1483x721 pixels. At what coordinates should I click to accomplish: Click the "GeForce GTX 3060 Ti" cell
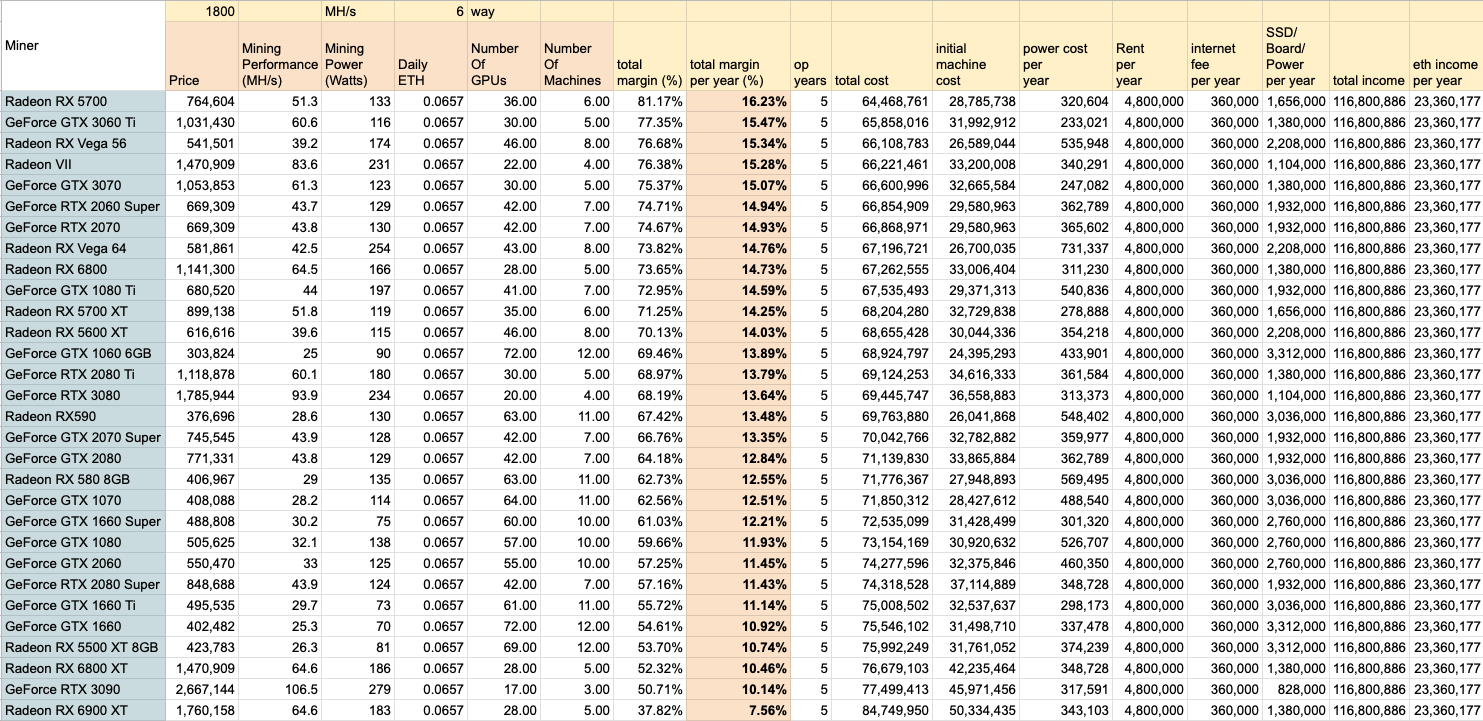[82, 122]
